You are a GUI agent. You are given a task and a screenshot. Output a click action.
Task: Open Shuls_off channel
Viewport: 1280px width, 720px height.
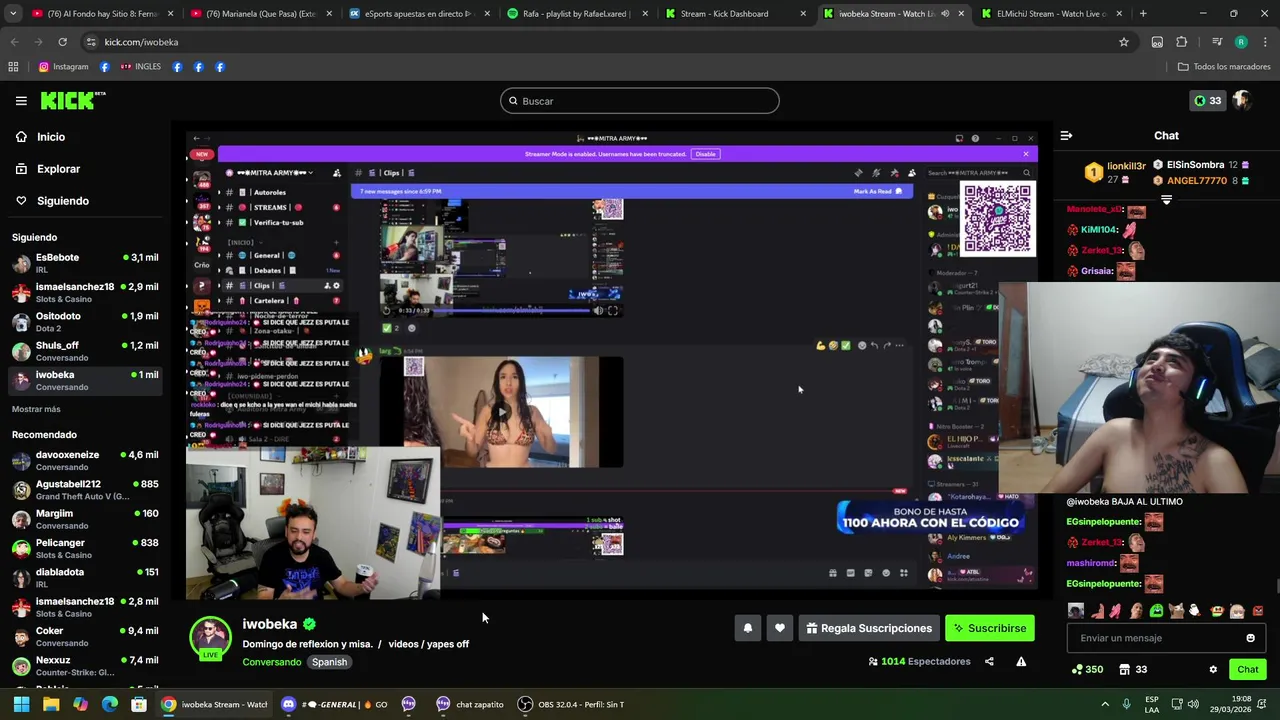tap(85, 351)
